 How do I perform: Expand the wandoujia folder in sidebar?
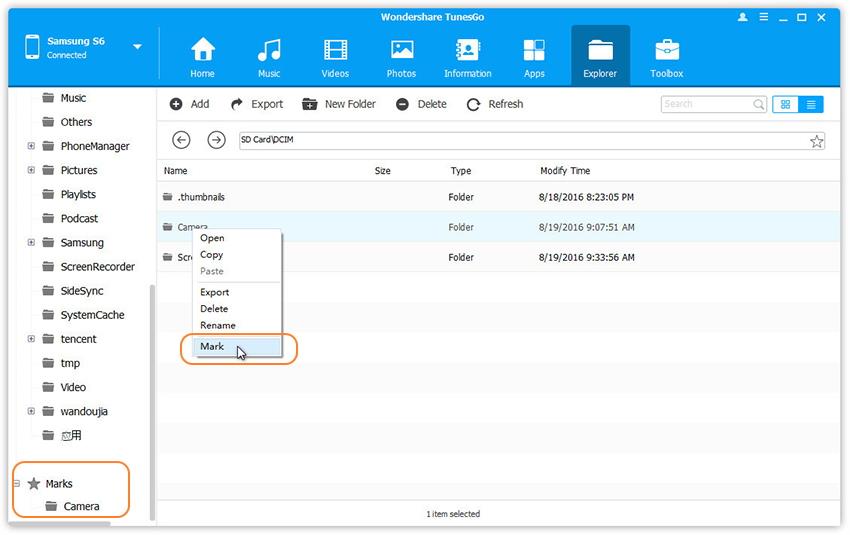coord(31,411)
